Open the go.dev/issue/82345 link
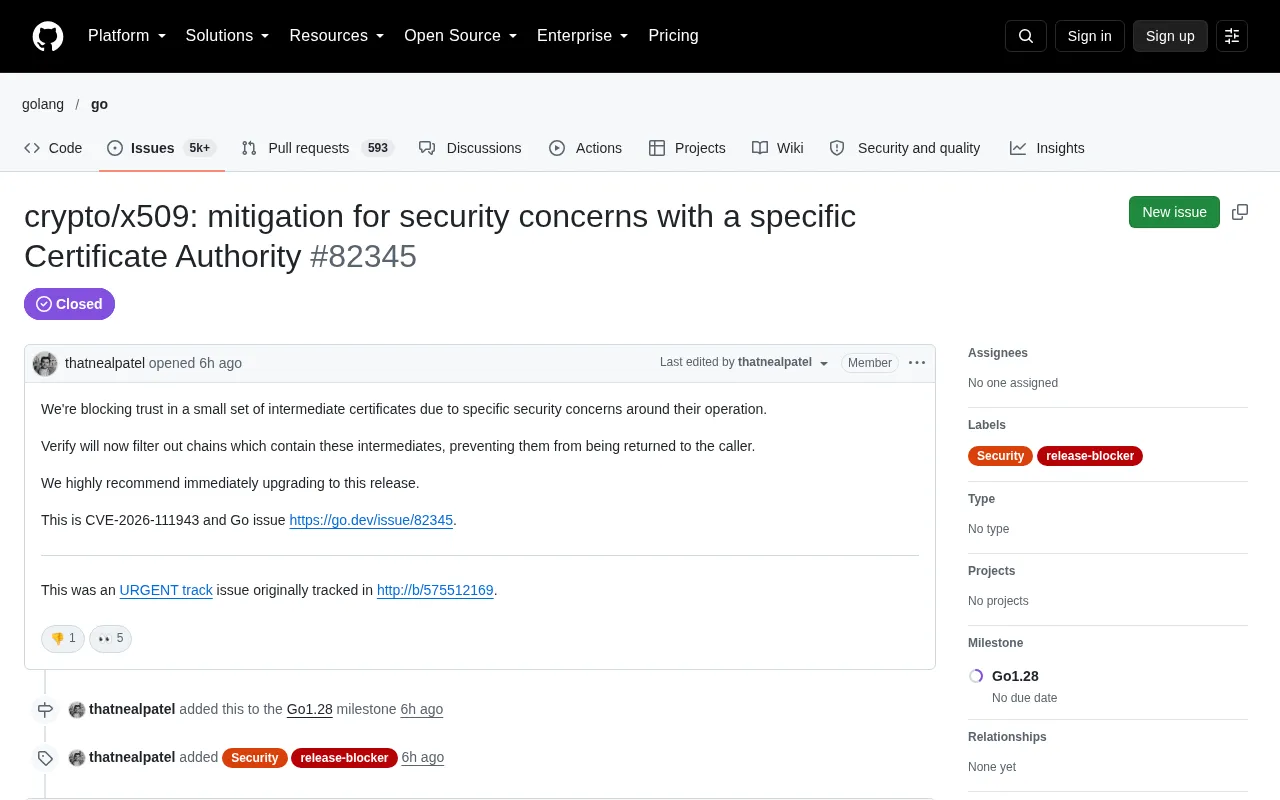1280x800 pixels. (371, 520)
